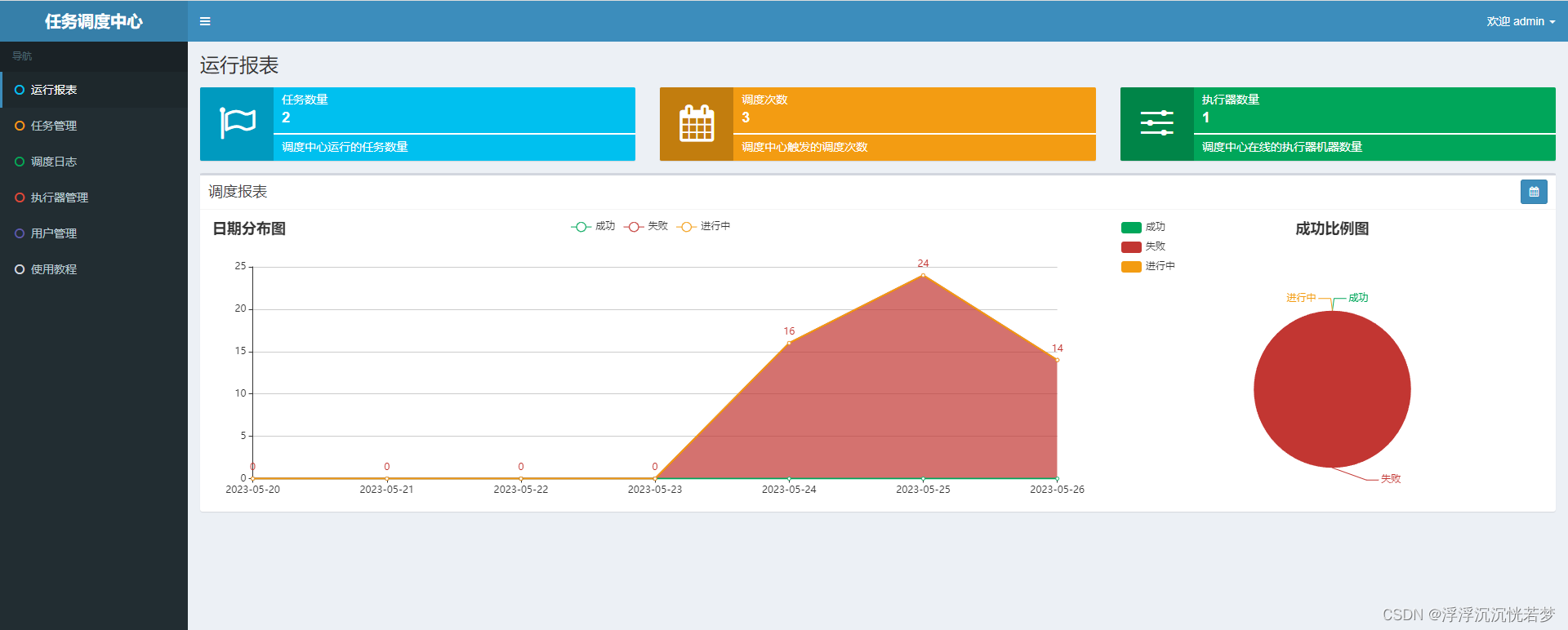Open 调度日志 in the sidebar
Viewport: 1568px width, 630px height.
coord(94,162)
